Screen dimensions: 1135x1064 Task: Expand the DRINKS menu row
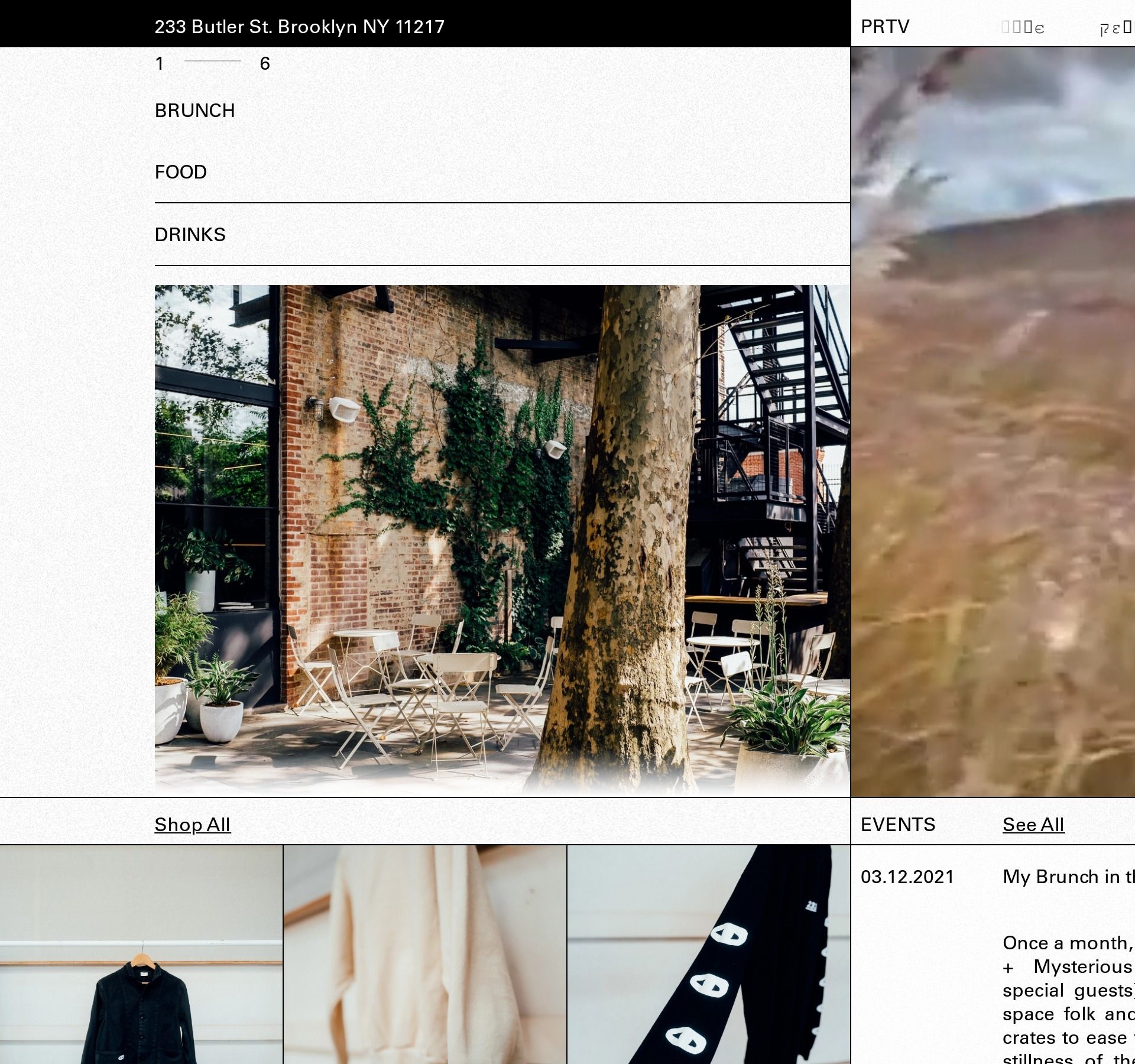[190, 235]
